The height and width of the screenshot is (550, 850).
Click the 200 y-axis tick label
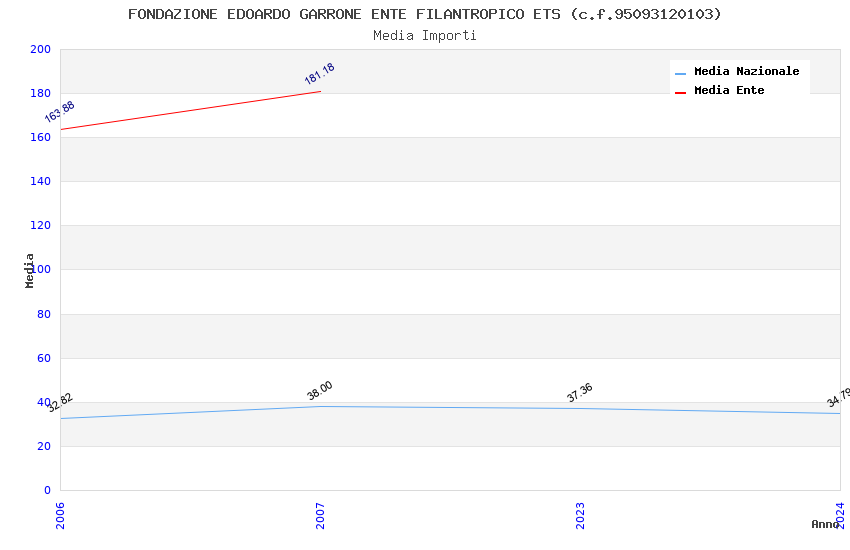click(40, 49)
